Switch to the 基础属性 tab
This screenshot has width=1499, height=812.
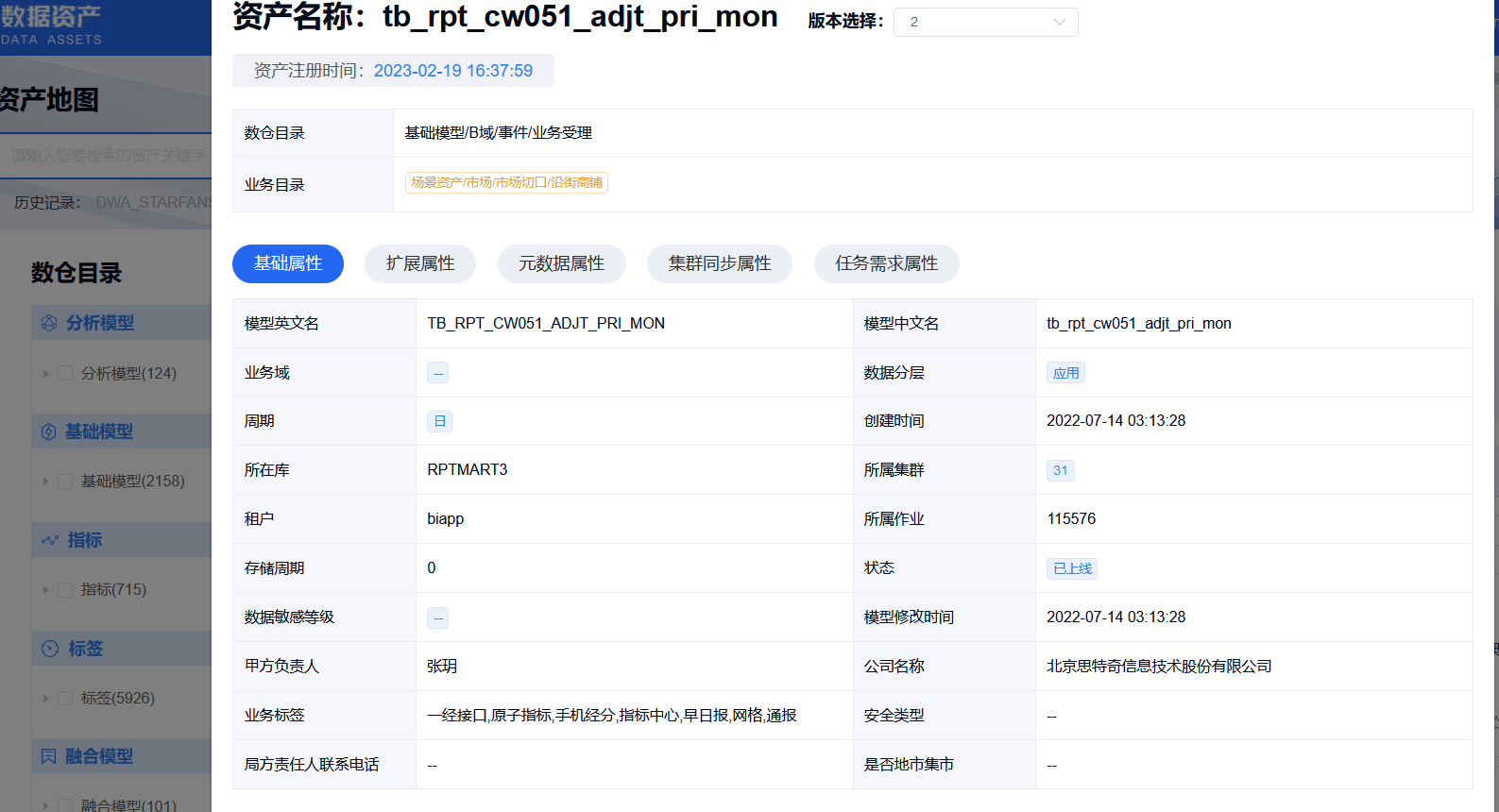click(x=288, y=263)
